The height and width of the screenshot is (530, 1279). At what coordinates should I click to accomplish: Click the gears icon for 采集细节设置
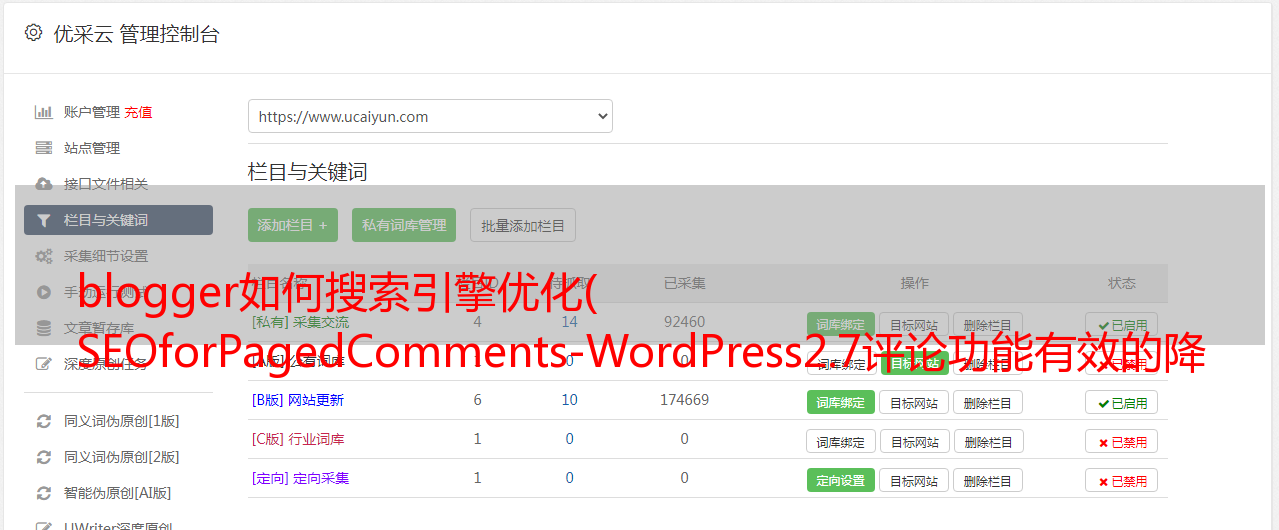coord(43,256)
